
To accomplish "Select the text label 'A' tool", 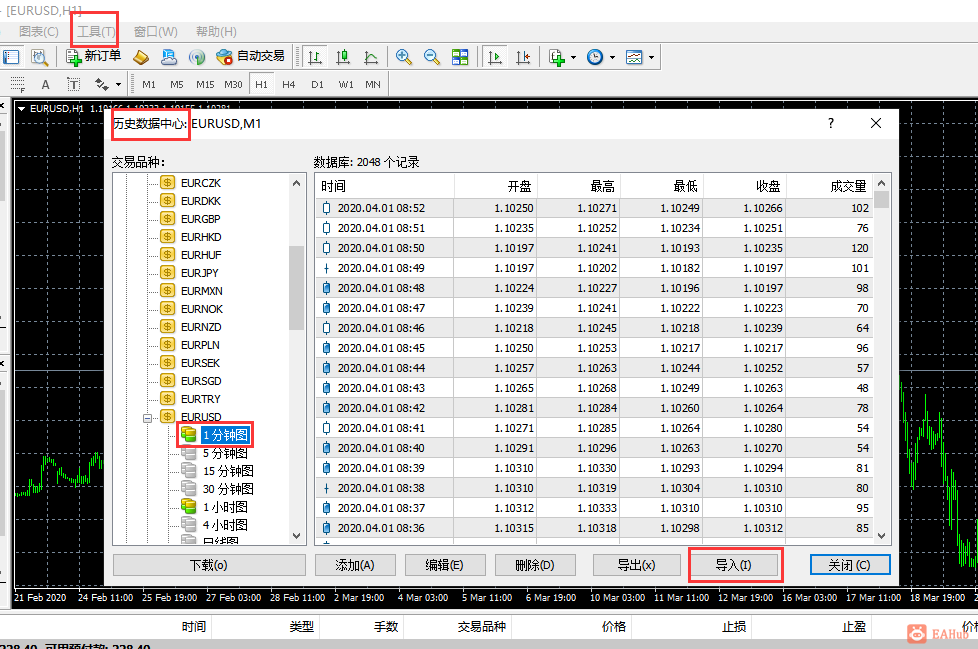I will click(x=45, y=84).
